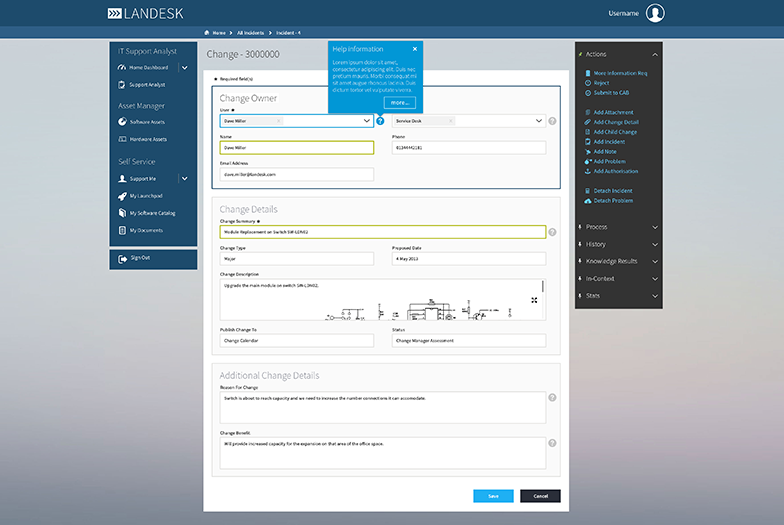Click the Add Note action icon
784x525 pixels.
587,152
